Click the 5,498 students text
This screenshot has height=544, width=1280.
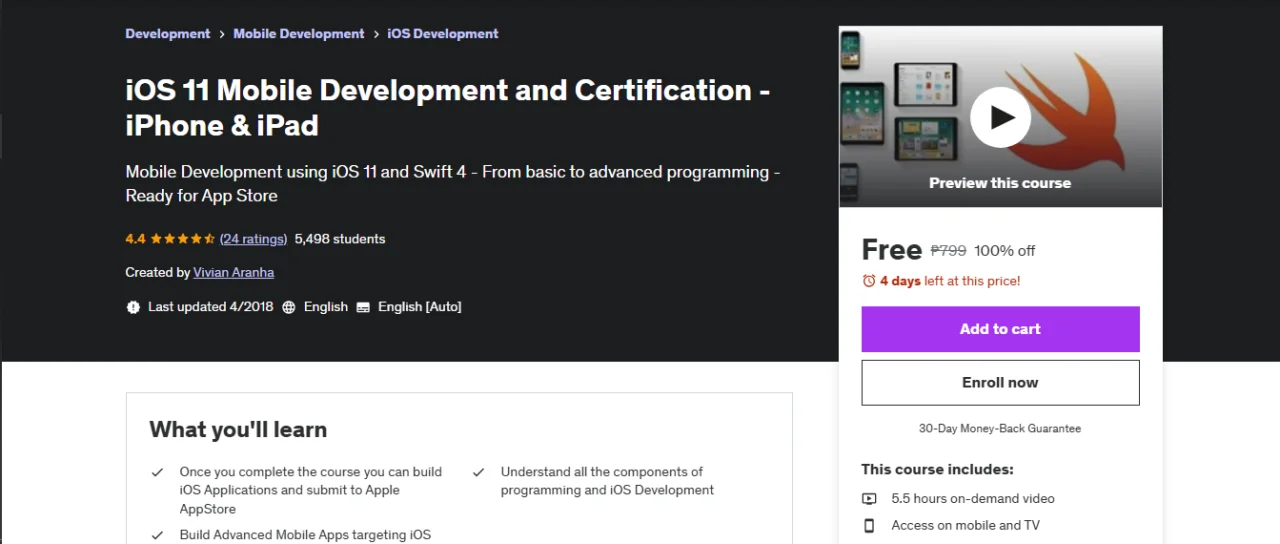tap(340, 239)
